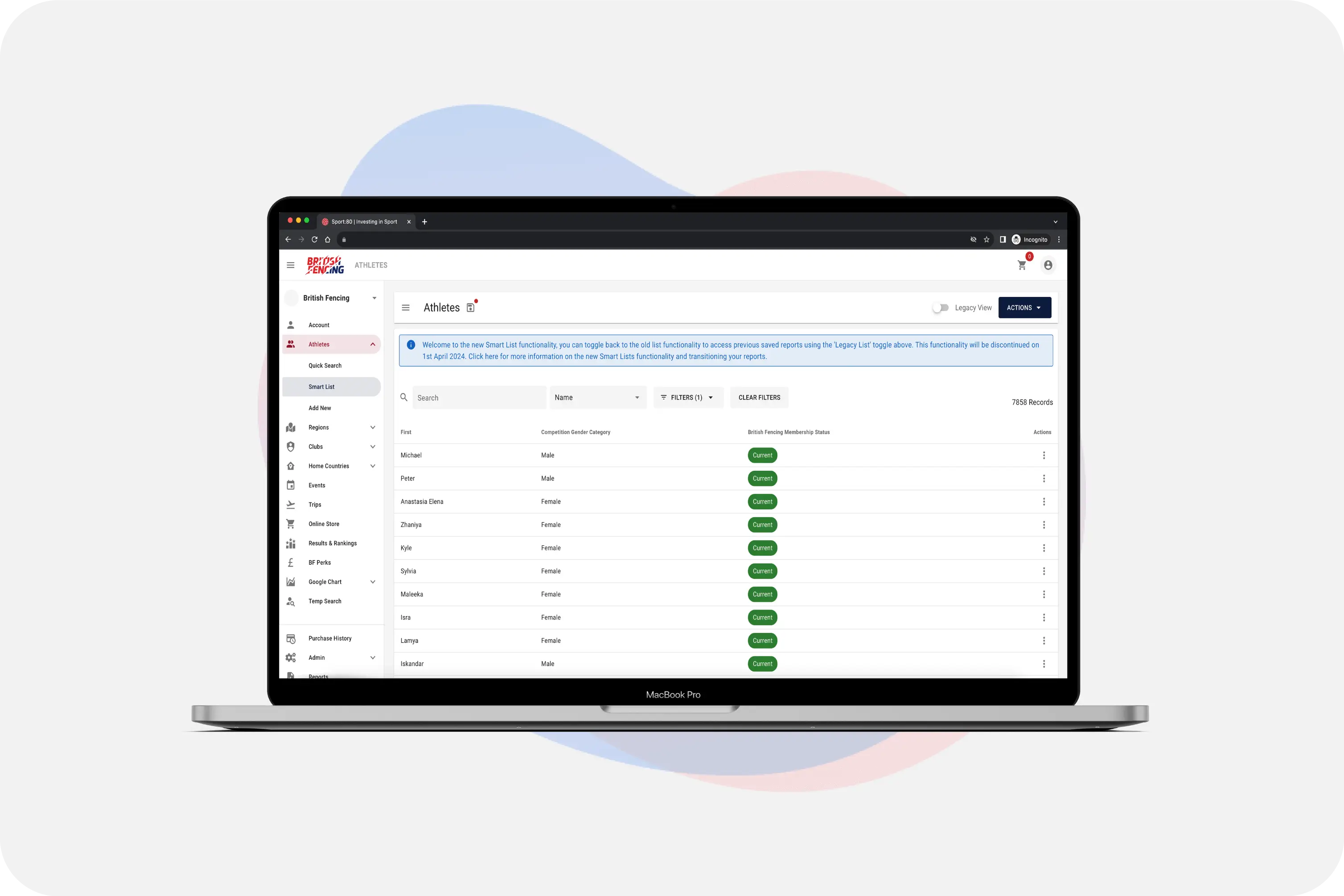Click the Add New athlete link
Viewport: 1344px width, 896px height.
click(319, 408)
